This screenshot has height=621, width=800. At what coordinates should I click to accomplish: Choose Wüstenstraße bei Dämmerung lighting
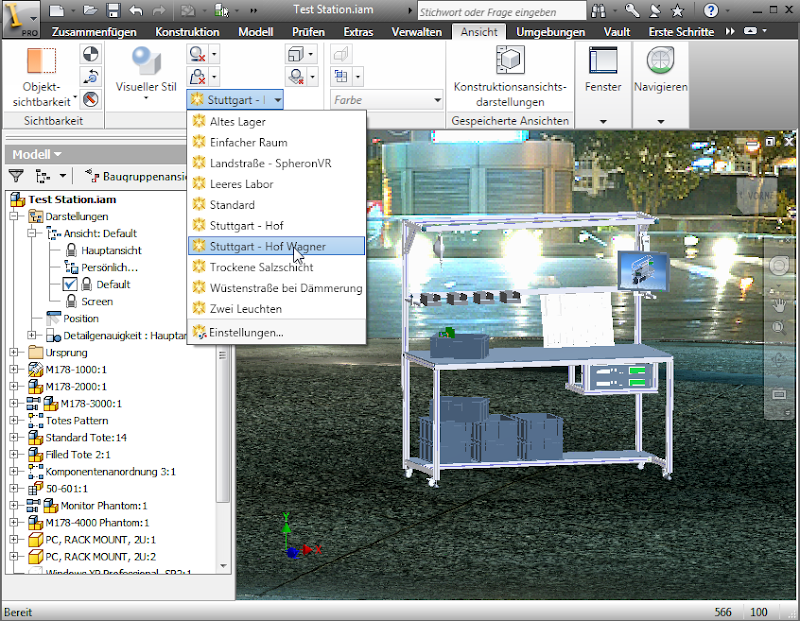(x=277, y=288)
